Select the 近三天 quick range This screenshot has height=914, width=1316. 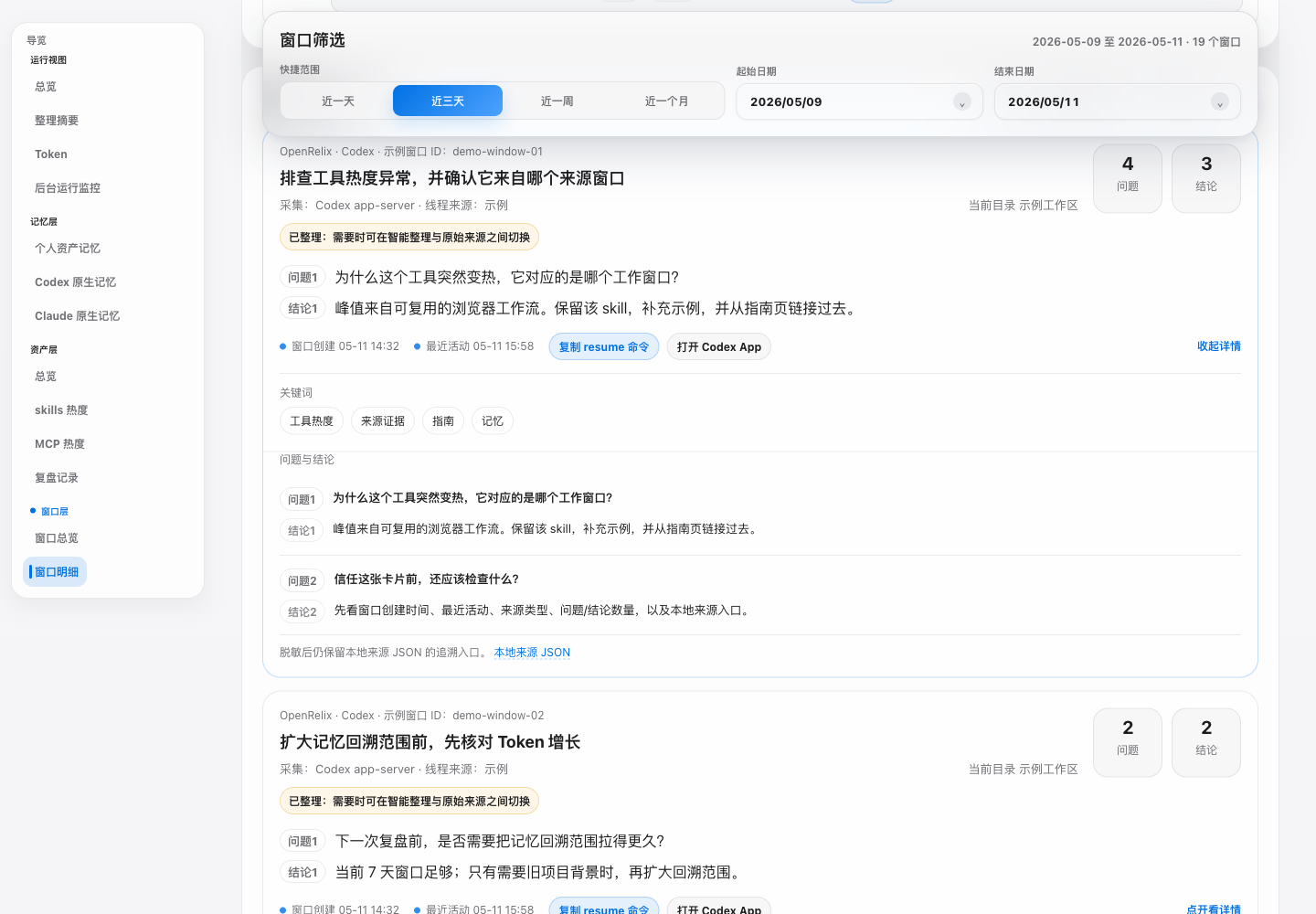[x=448, y=101]
